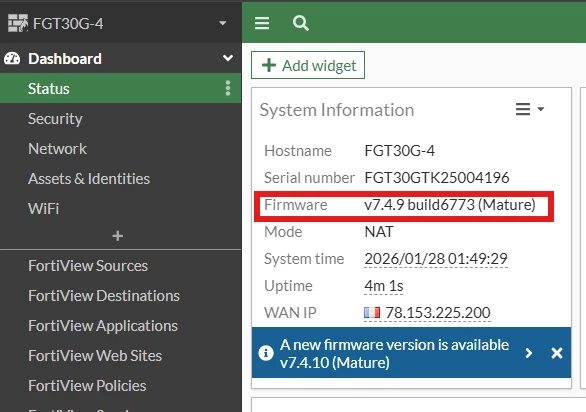Add a new dashboard with plus icon

[x=118, y=236]
